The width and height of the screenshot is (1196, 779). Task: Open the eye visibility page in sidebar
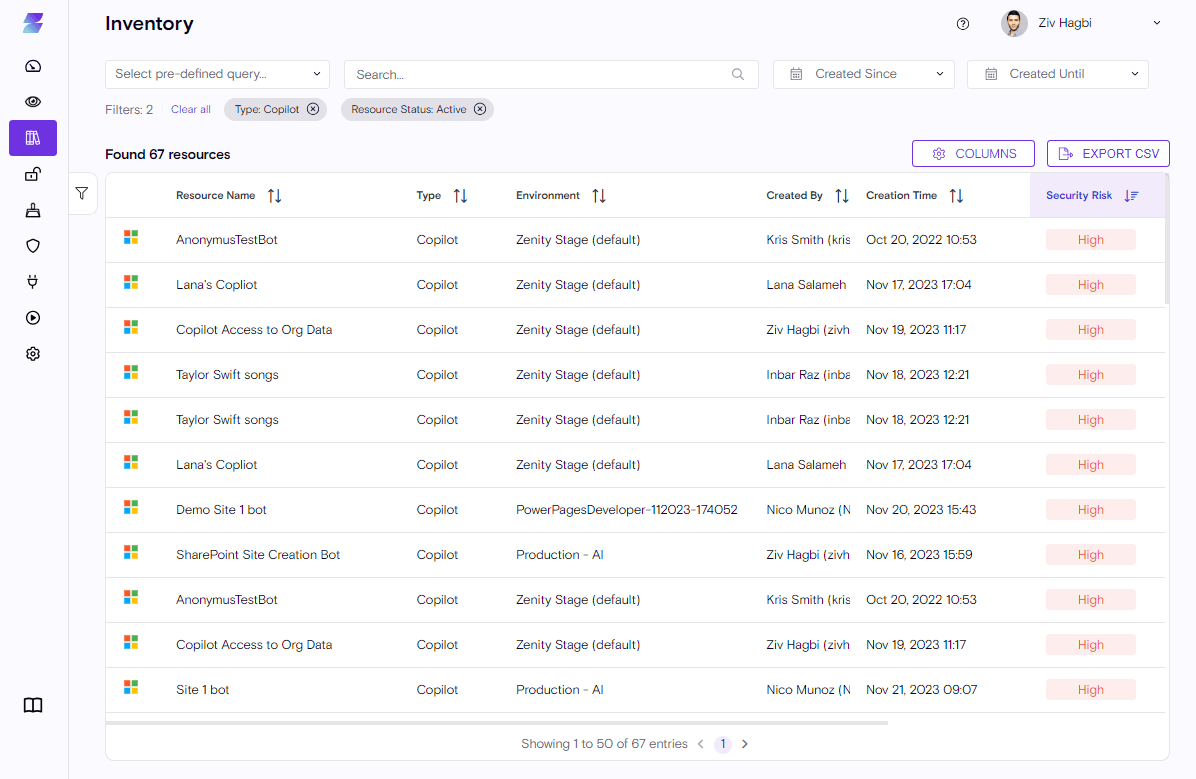tap(33, 101)
